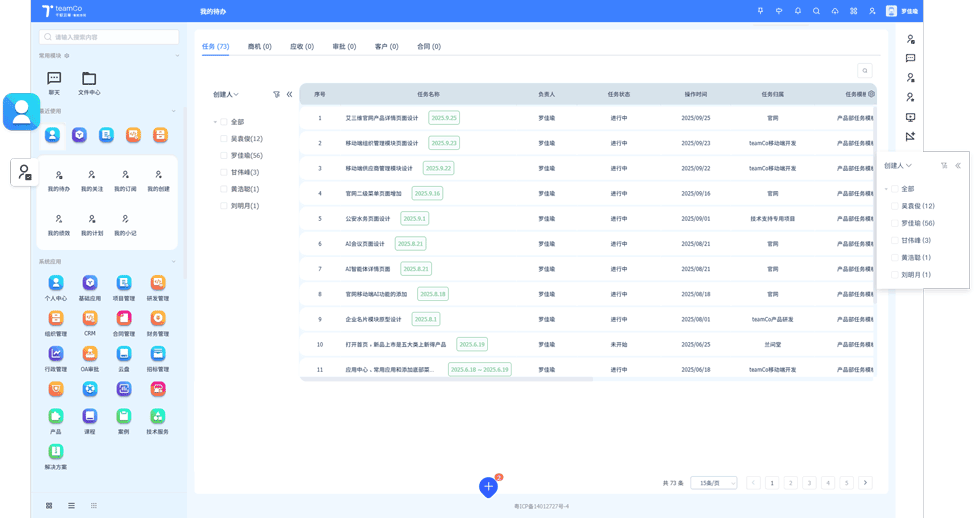Click the sidebar search input field
The image size is (975, 518).
pos(110,37)
